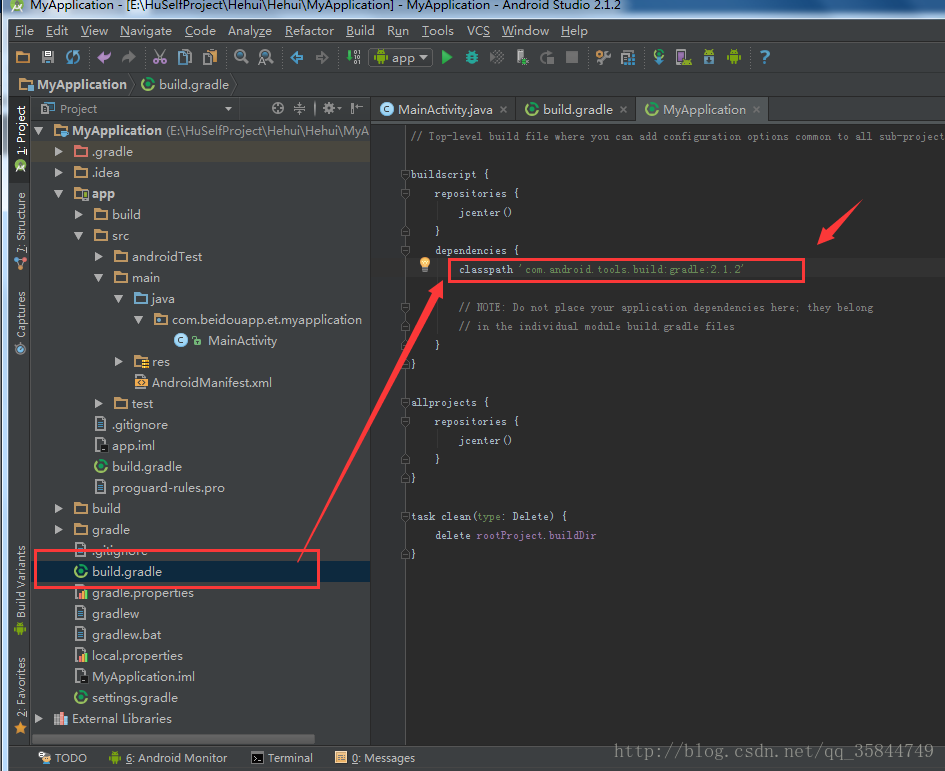
Task: Open the Refactor menu
Action: pyautogui.click(x=309, y=31)
